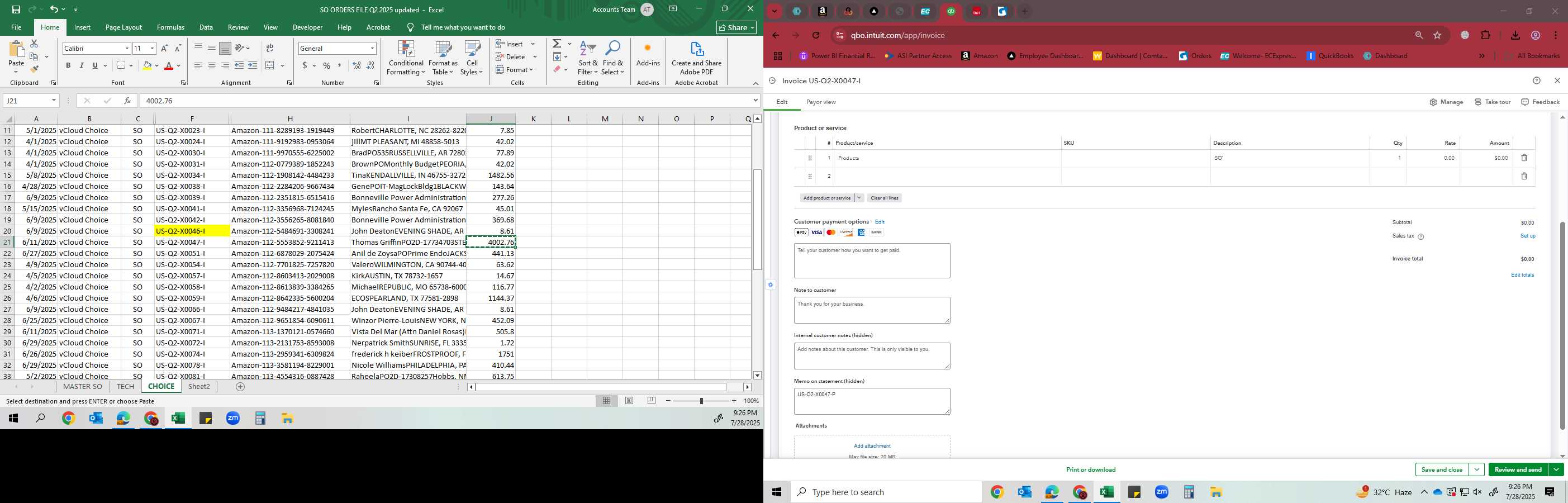Open Zoom from the left taskbar
Screen dimensions: 1568x503
coord(233,419)
